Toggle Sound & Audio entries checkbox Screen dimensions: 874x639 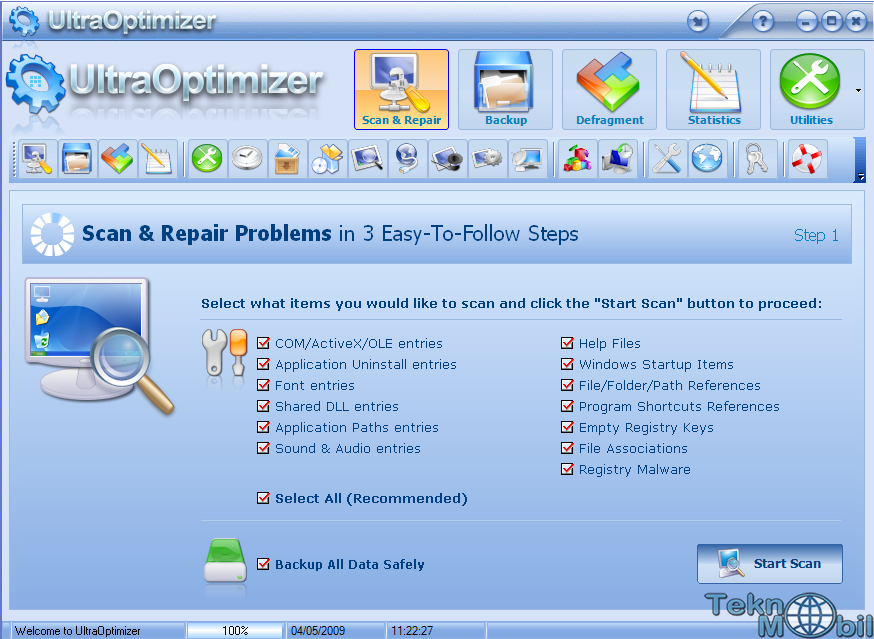point(263,448)
